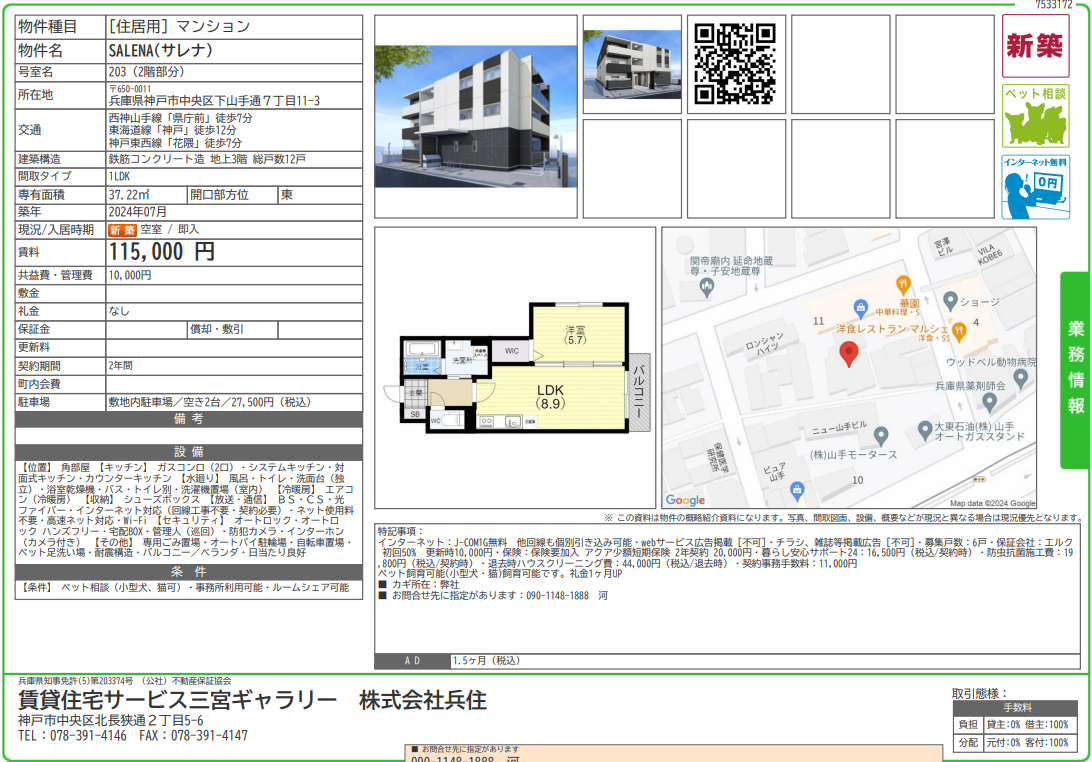This screenshot has height=762, width=1092.
Task: Click the AD value 1.5ヶ月(税込)
Action: tap(486, 660)
